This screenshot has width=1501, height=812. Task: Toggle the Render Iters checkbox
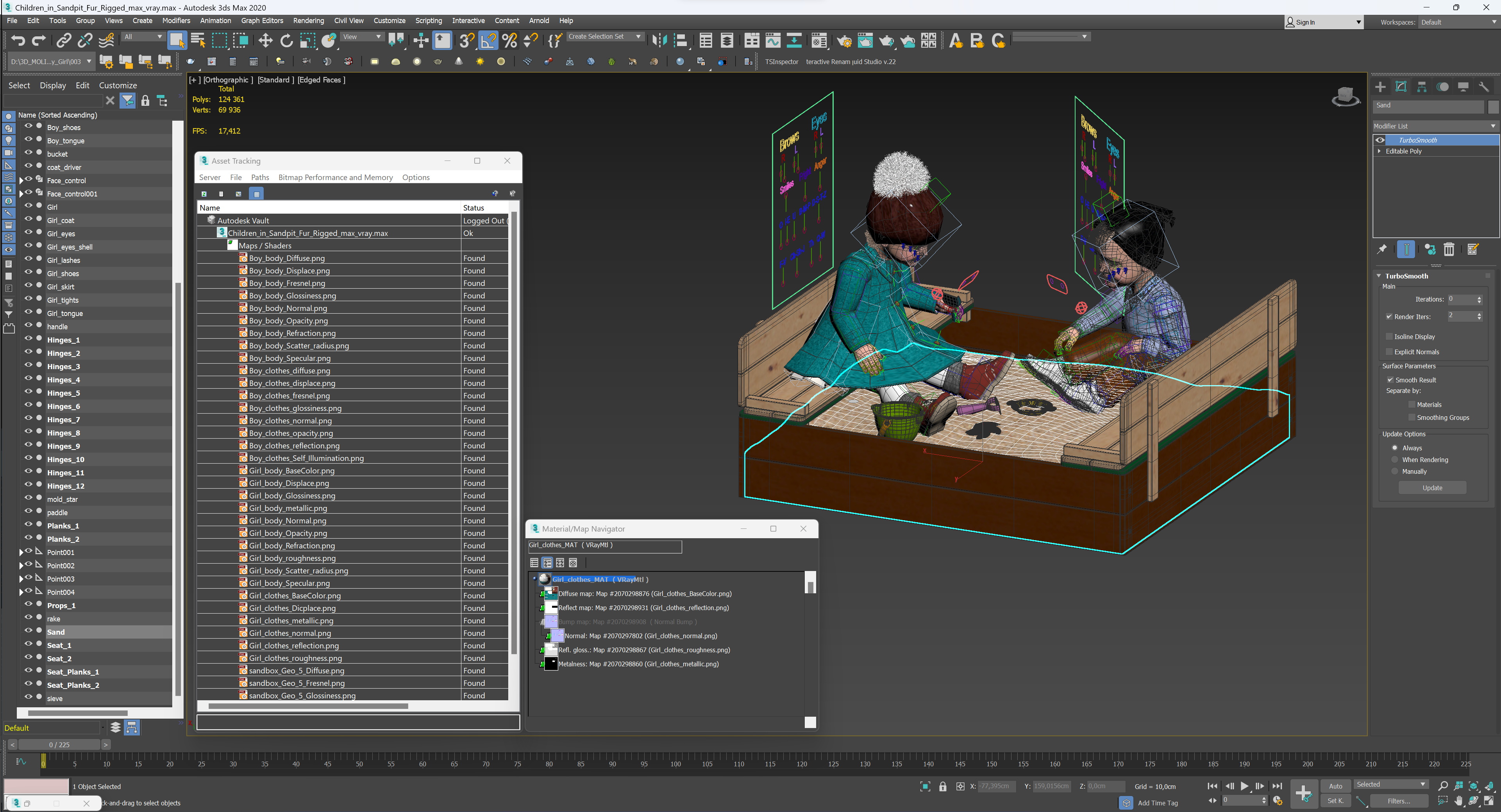click(x=1389, y=316)
